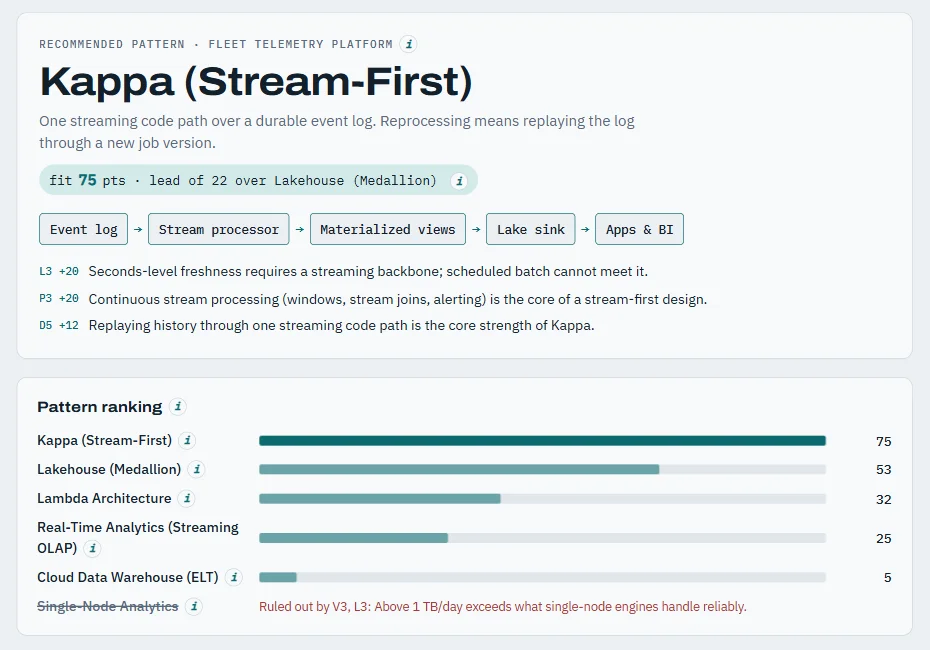The height and width of the screenshot is (650, 930).
Task: Select the Event log pipeline box
Action: pyautogui.click(x=84, y=229)
